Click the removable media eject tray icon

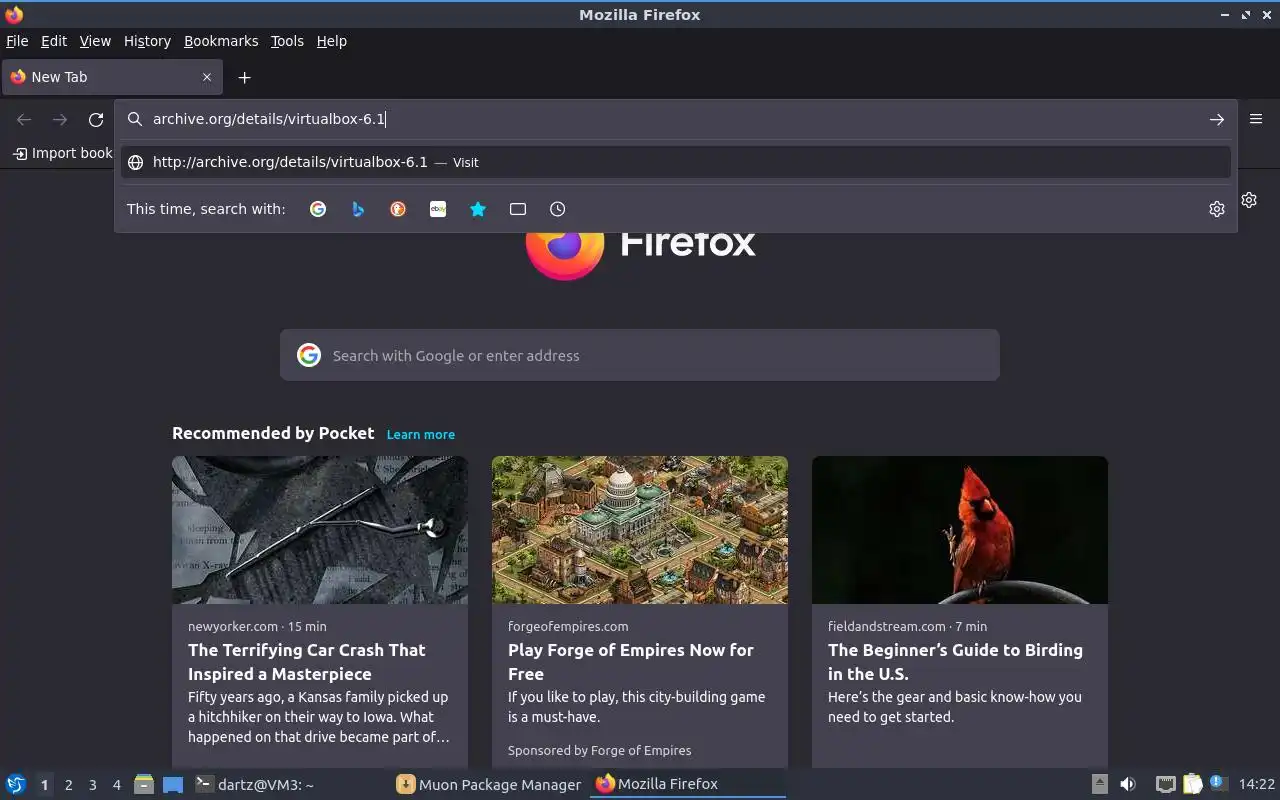pos(1099,784)
